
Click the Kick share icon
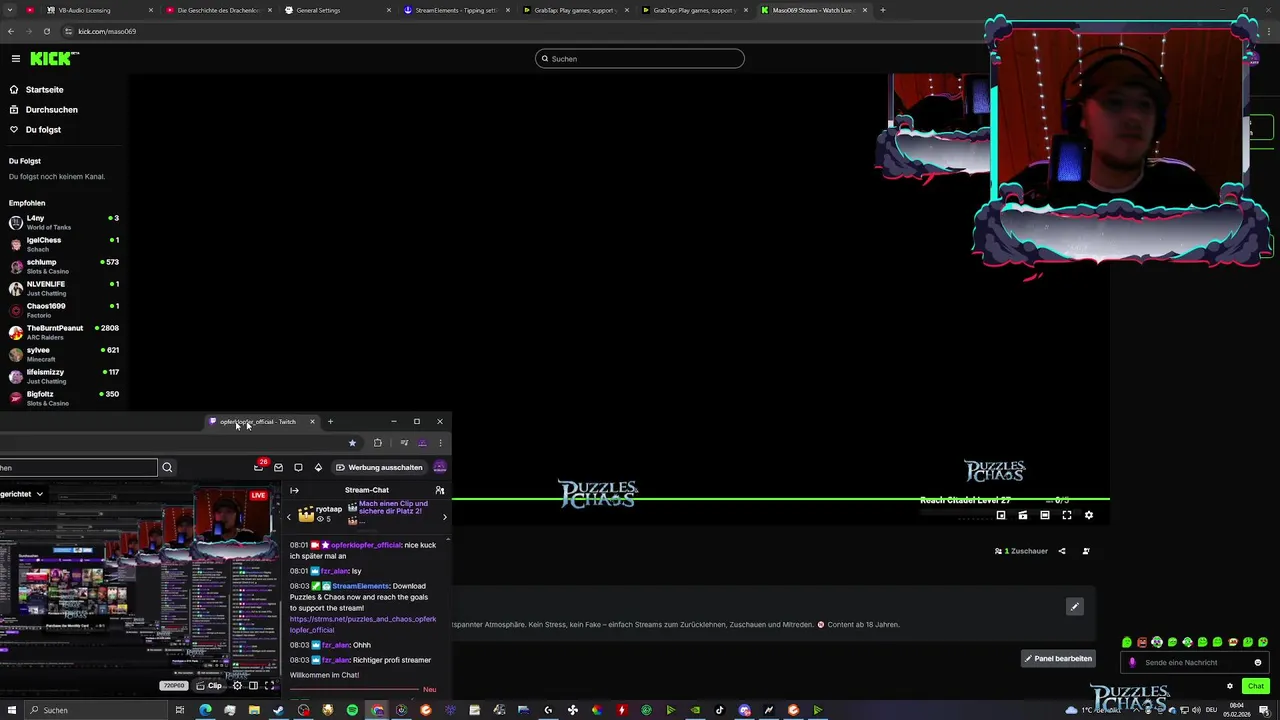click(1062, 551)
